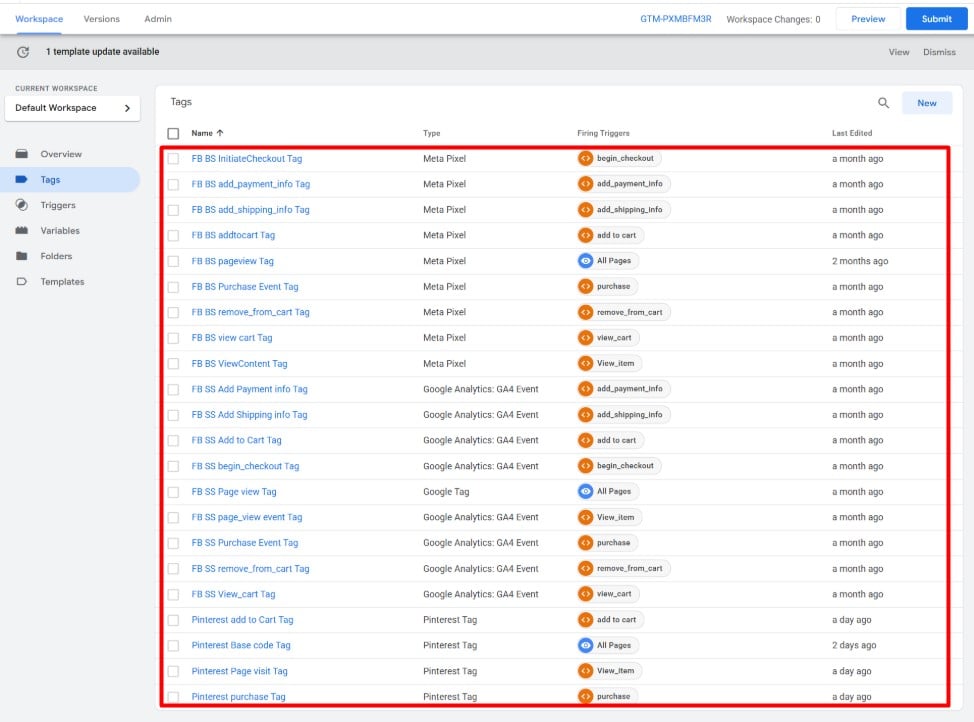Open FB SS page_view event Tag

click(x=247, y=517)
